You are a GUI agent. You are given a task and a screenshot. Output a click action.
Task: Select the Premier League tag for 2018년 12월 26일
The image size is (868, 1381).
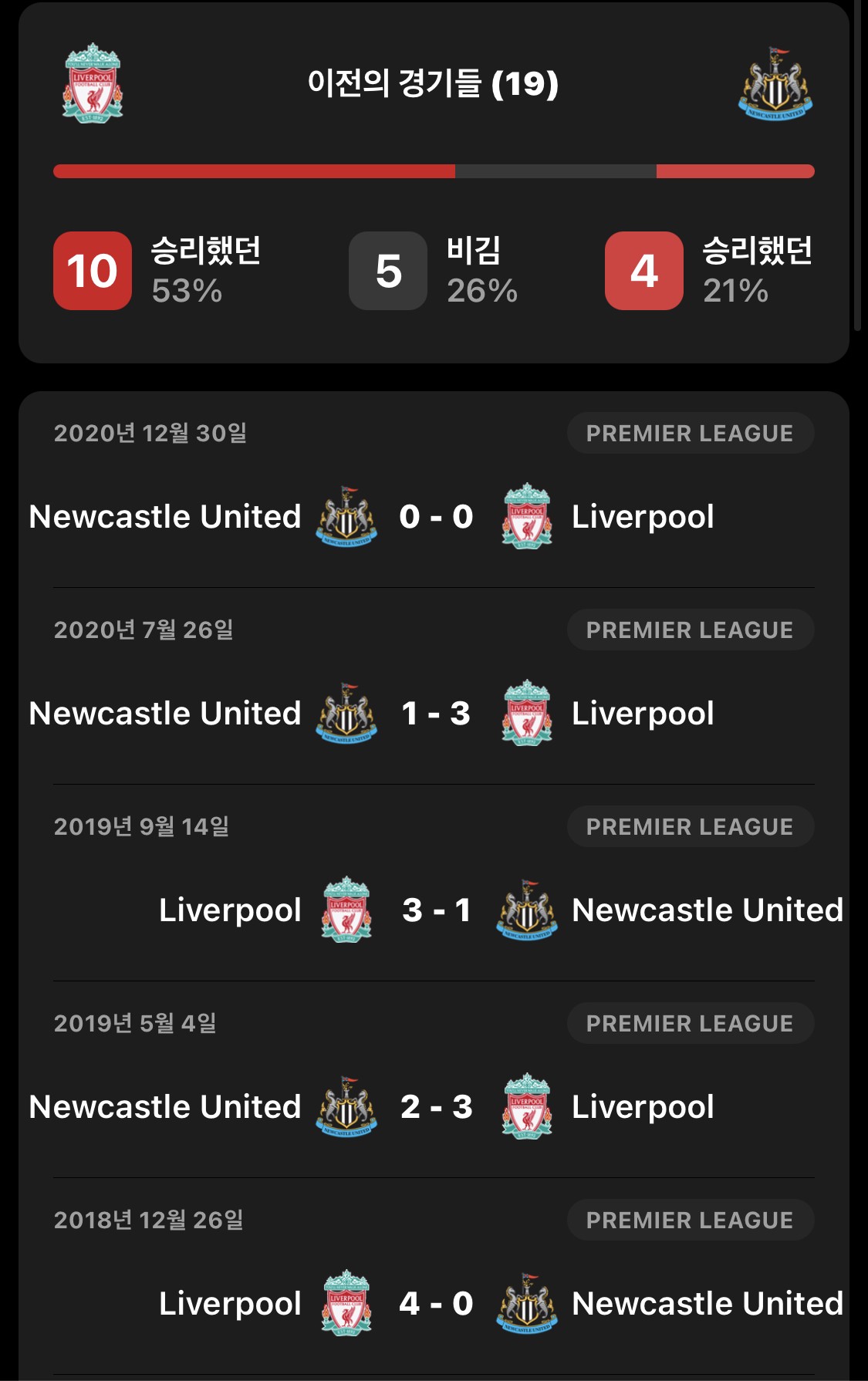click(691, 1220)
